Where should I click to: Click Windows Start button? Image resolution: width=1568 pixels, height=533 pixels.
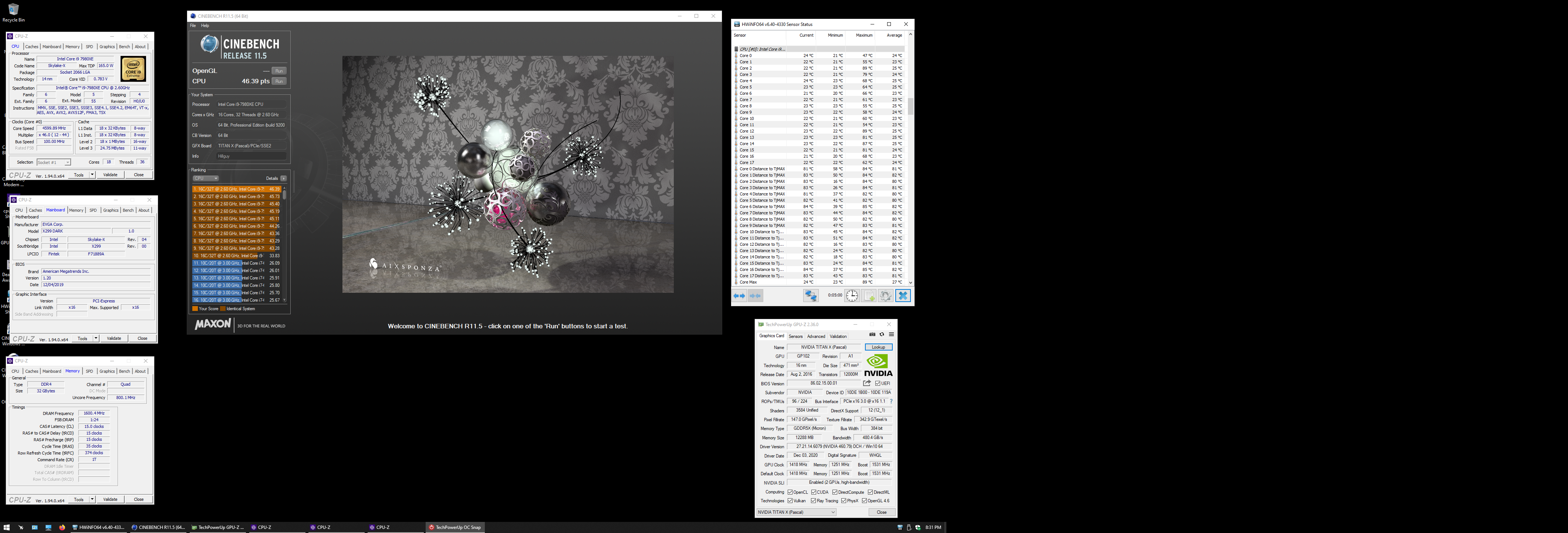[x=7, y=527]
